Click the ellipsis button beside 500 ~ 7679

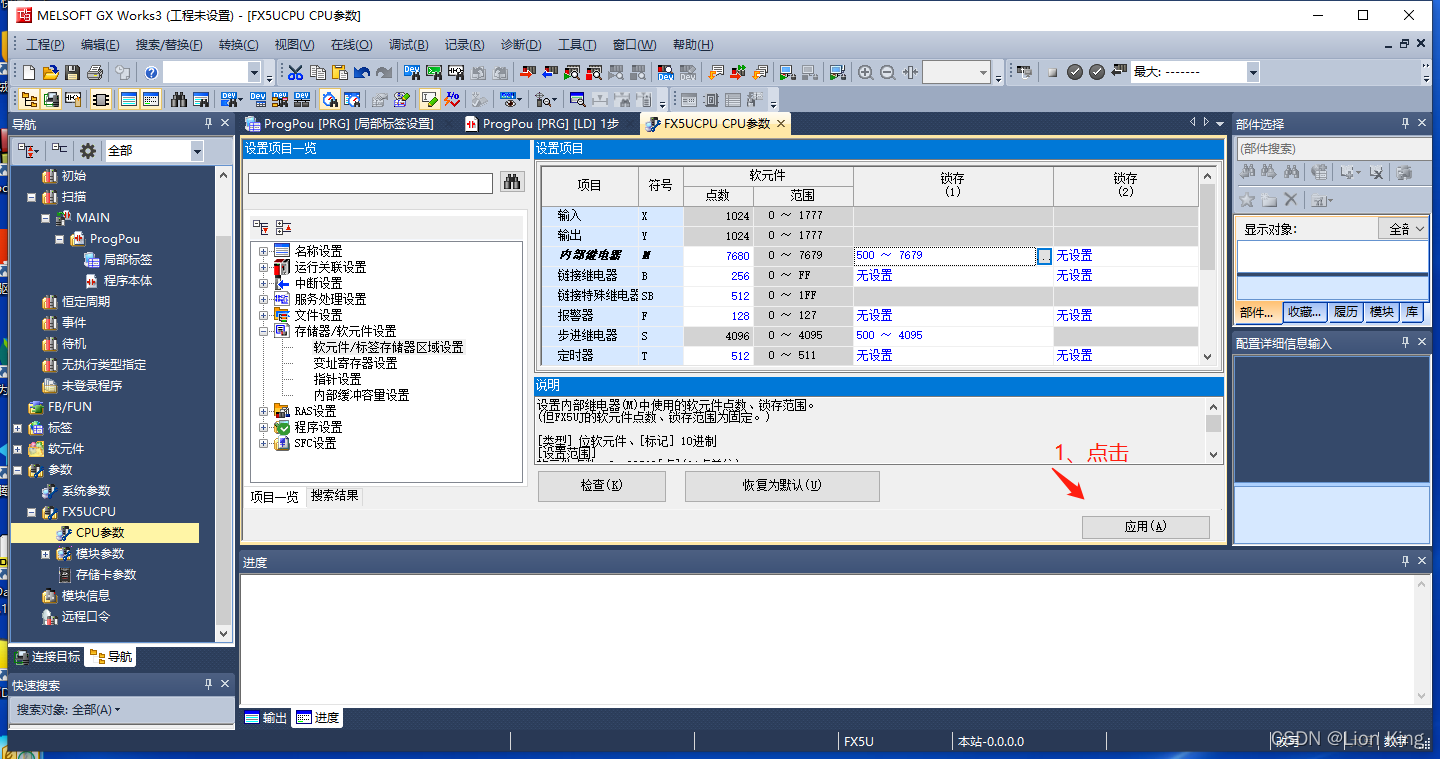tap(1044, 256)
